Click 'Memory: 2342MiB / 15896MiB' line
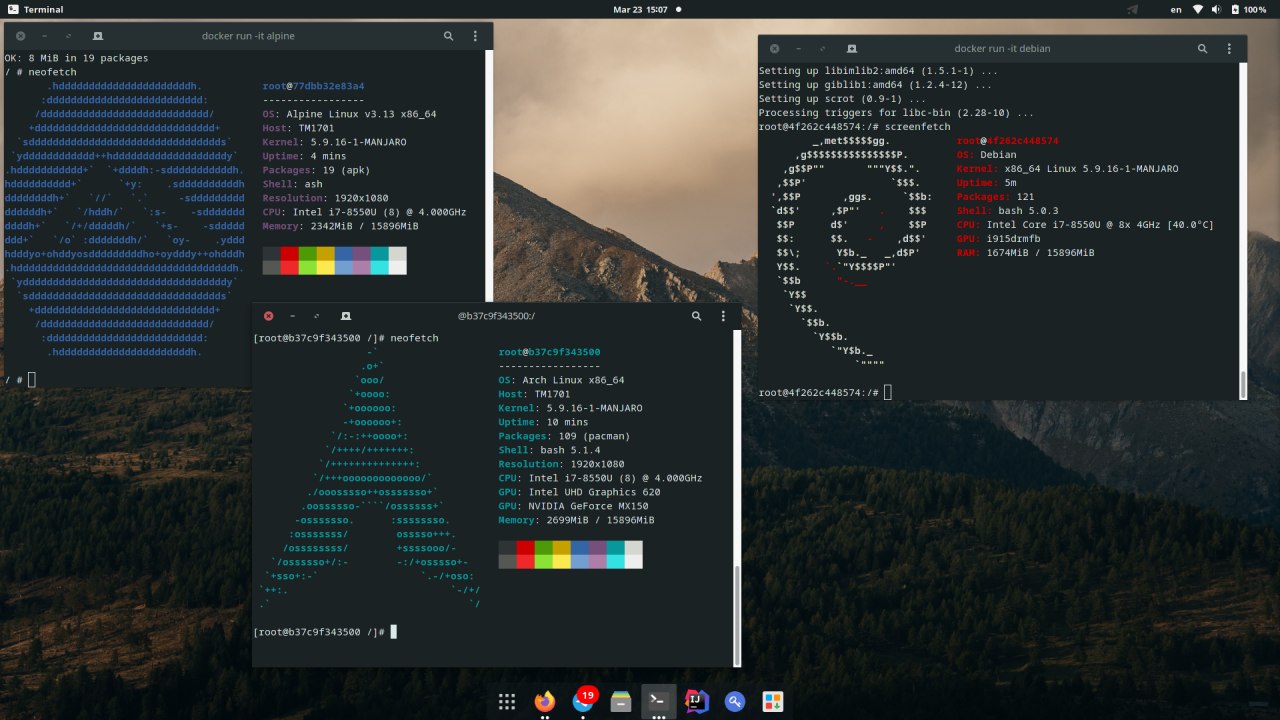This screenshot has height=720, width=1280. tap(341, 226)
